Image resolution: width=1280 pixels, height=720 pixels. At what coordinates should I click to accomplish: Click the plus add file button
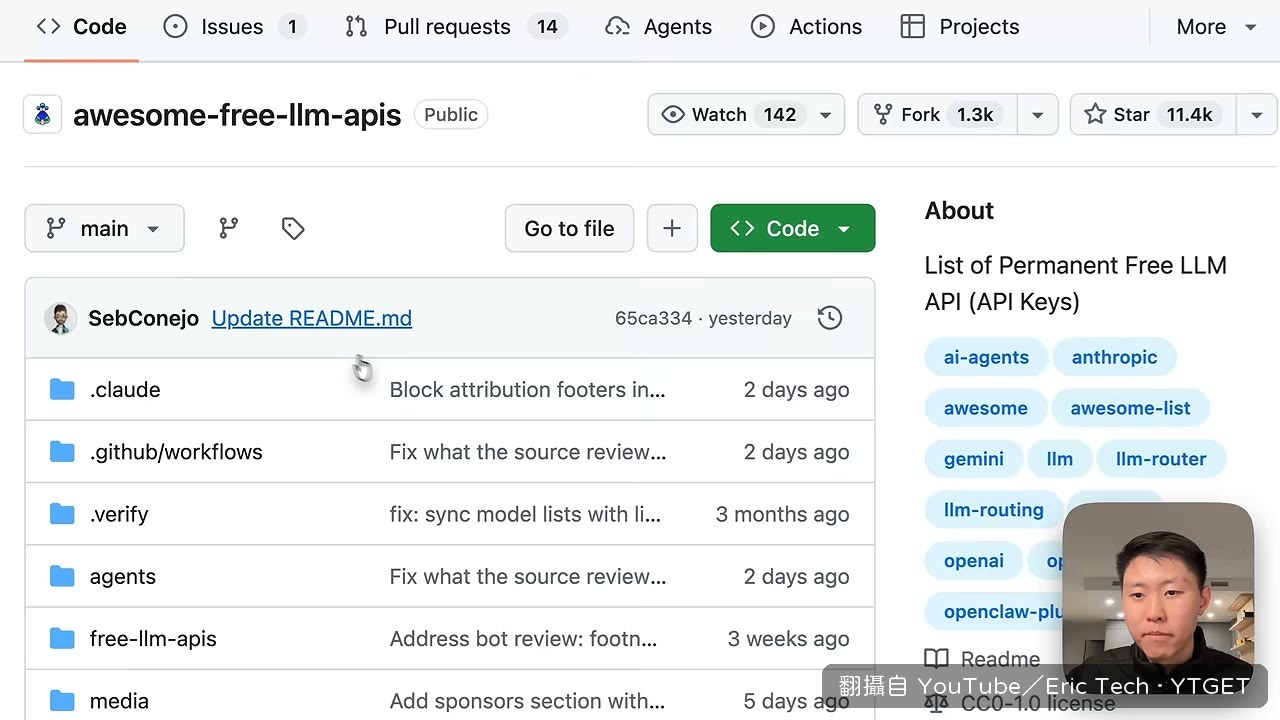point(672,228)
